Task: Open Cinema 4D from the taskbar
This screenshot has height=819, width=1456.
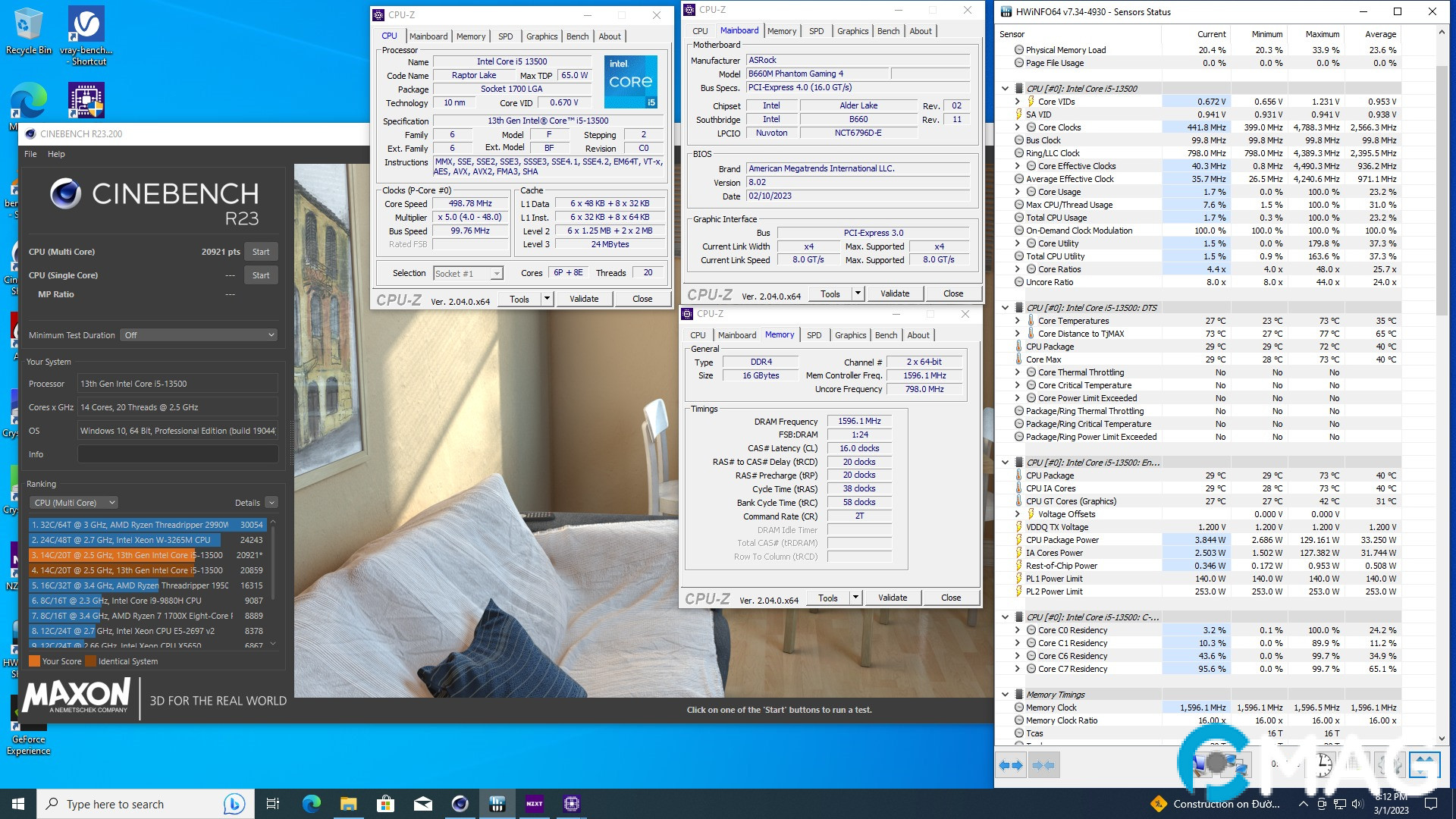Action: tap(460, 804)
